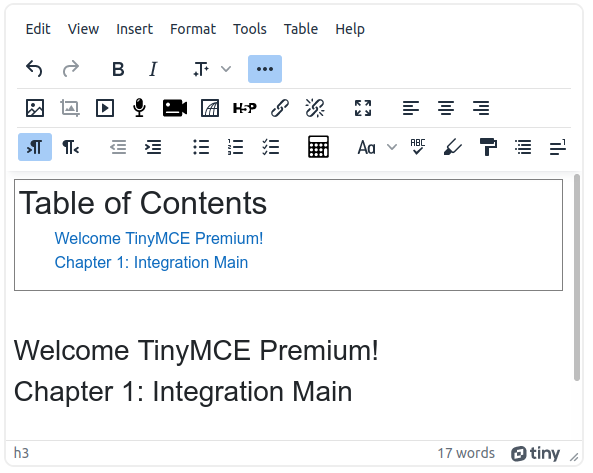The height and width of the screenshot is (473, 593).
Task: Toggle fullscreen mode icon
Action: point(363,108)
